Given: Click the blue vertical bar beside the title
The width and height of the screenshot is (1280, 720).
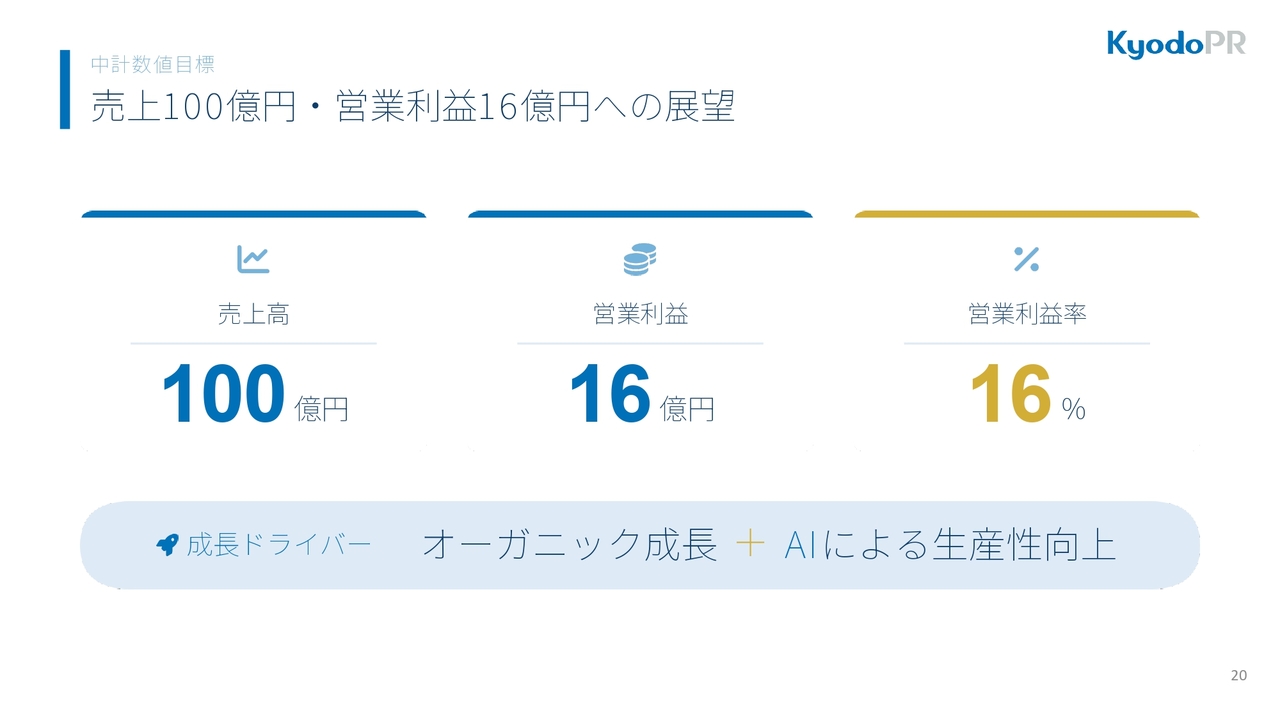Looking at the screenshot, I should [65, 89].
